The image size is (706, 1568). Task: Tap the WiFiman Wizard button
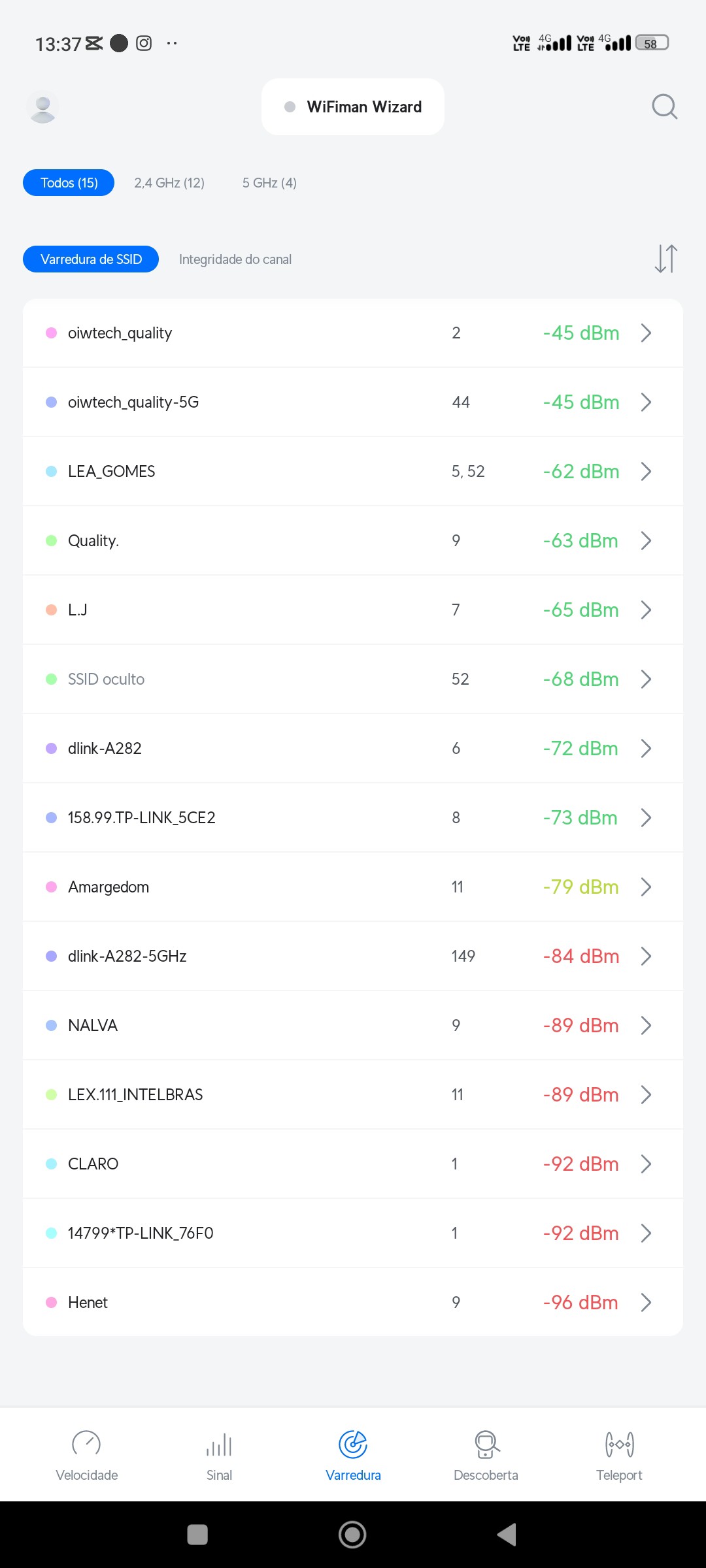353,107
